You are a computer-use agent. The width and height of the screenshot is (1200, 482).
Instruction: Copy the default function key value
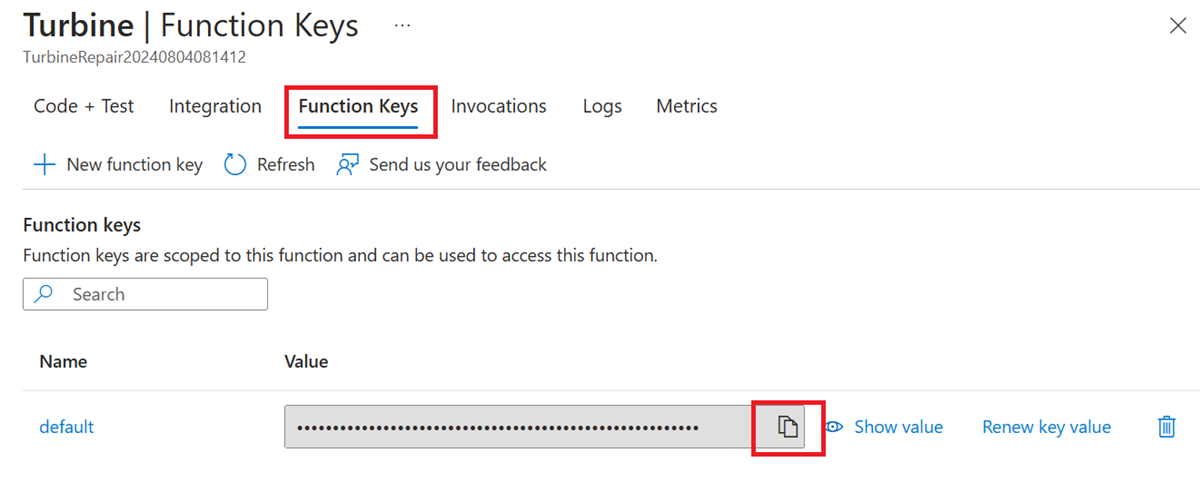[788, 427]
